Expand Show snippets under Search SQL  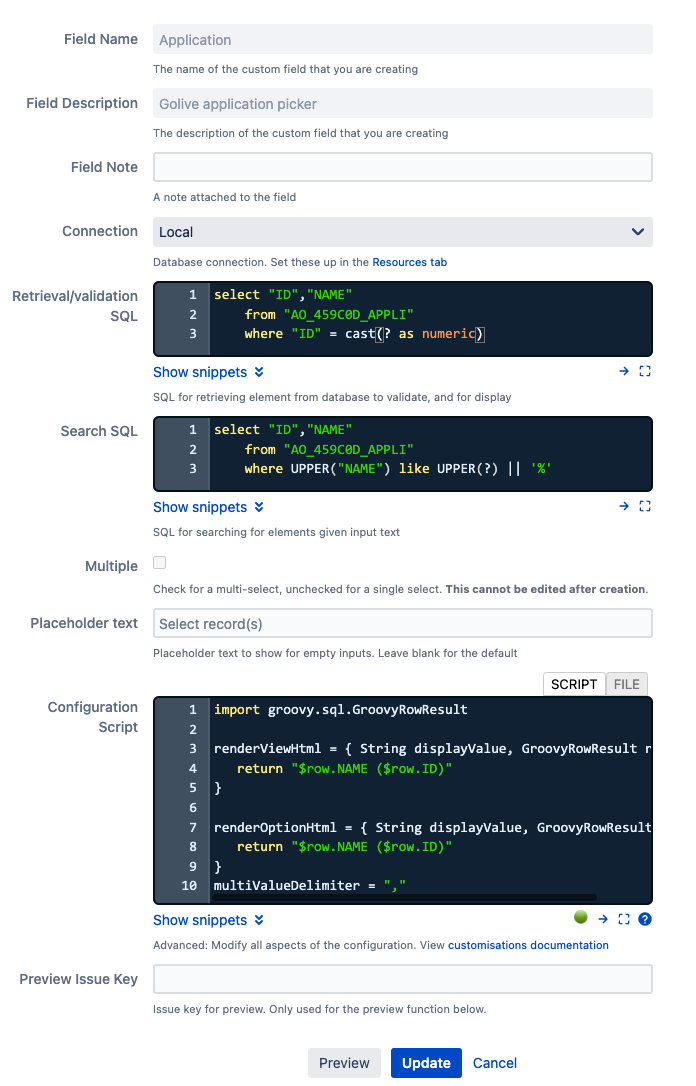208,507
